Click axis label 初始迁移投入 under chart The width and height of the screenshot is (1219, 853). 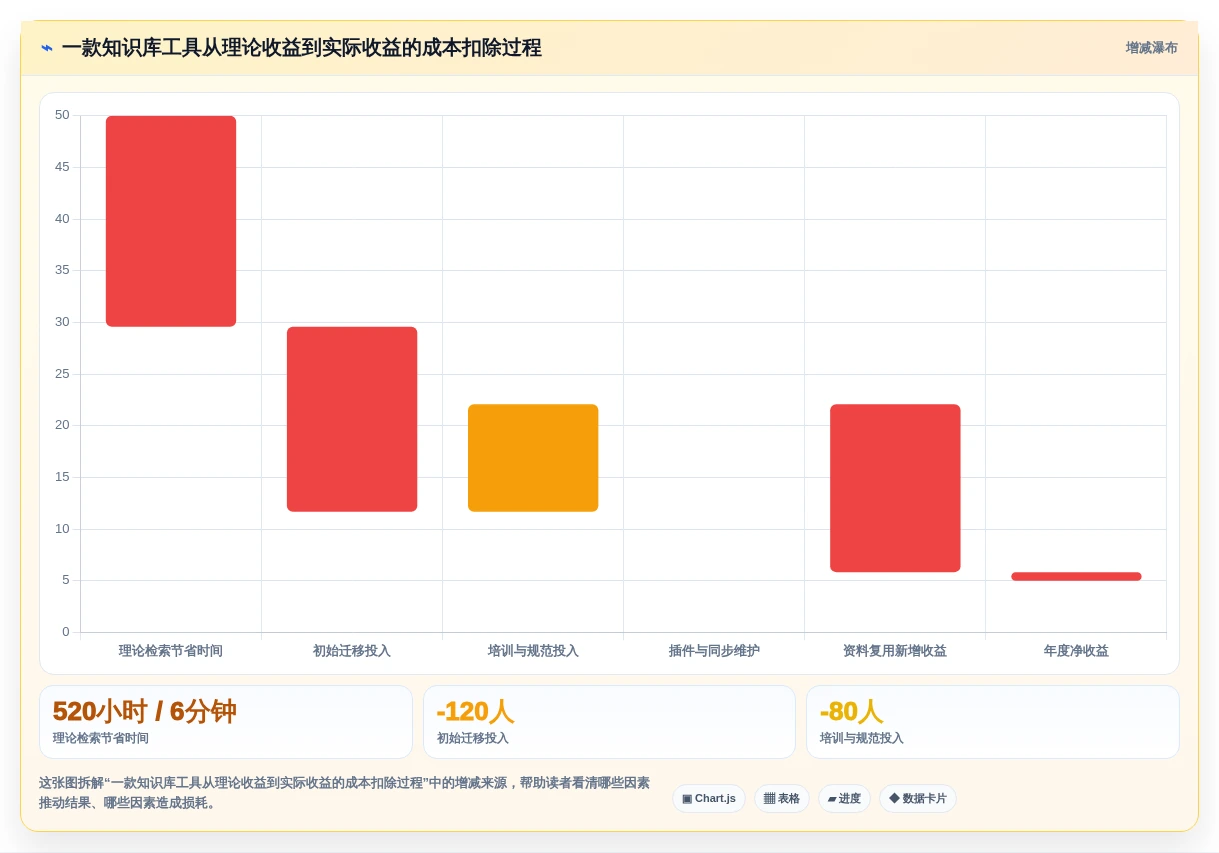tap(352, 651)
